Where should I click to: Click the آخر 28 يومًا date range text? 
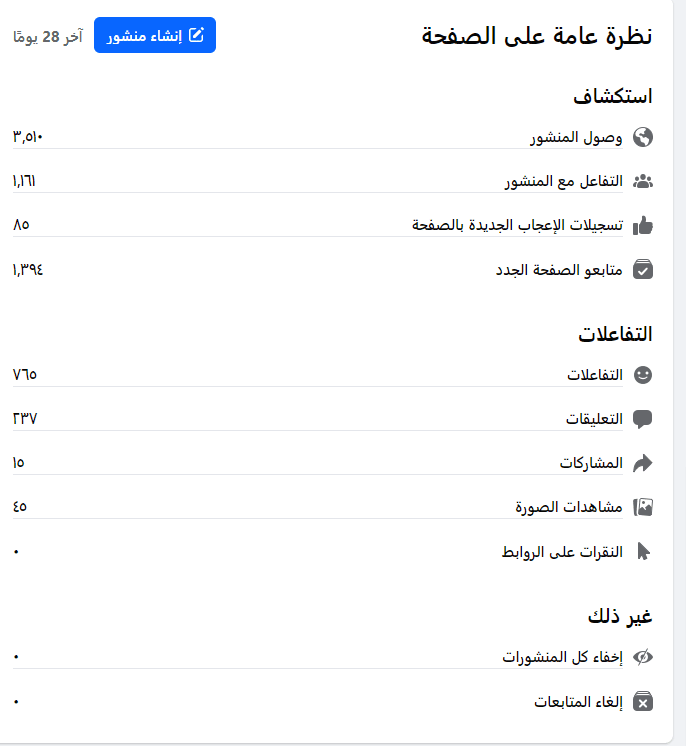click(48, 36)
